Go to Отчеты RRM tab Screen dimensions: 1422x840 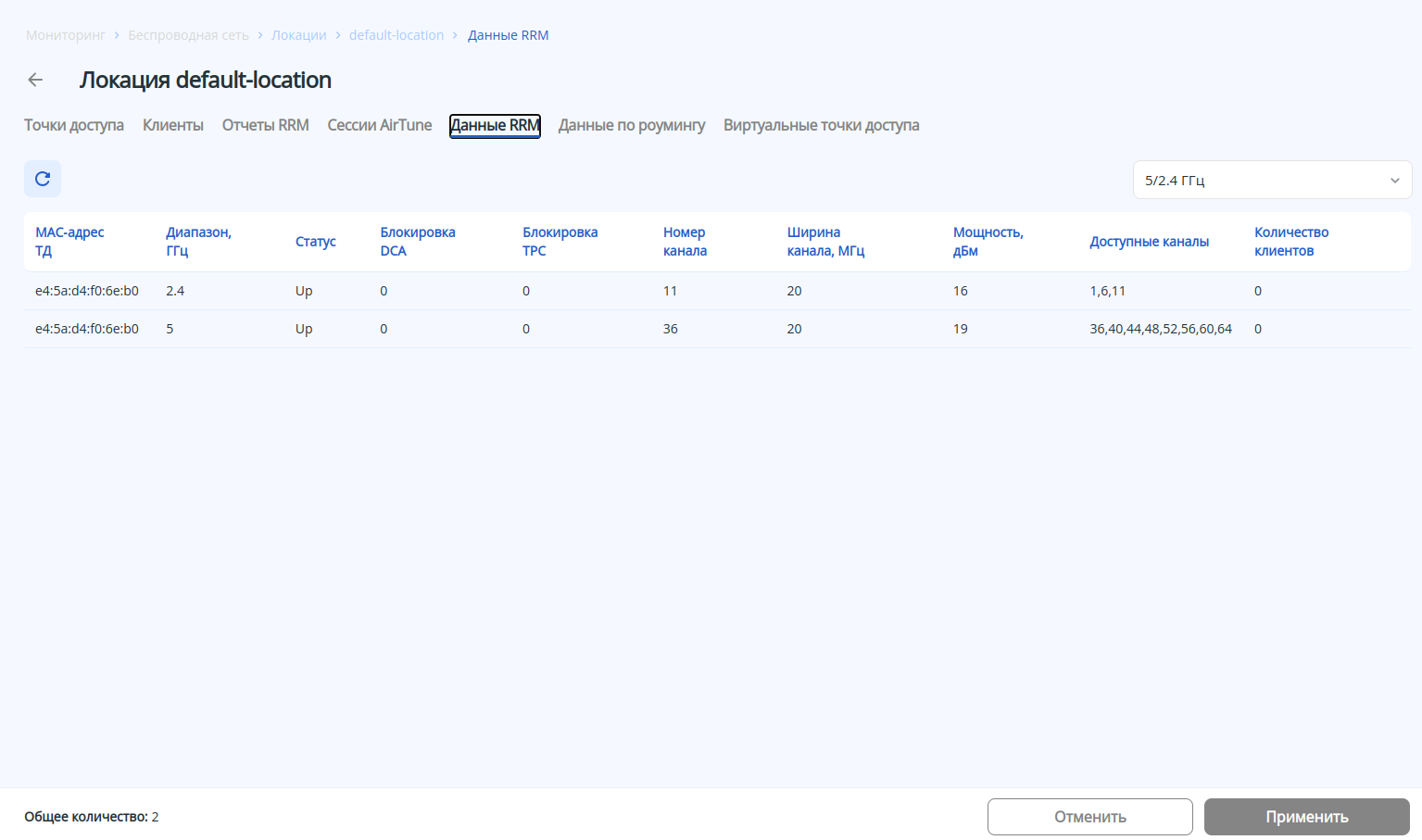click(x=265, y=125)
